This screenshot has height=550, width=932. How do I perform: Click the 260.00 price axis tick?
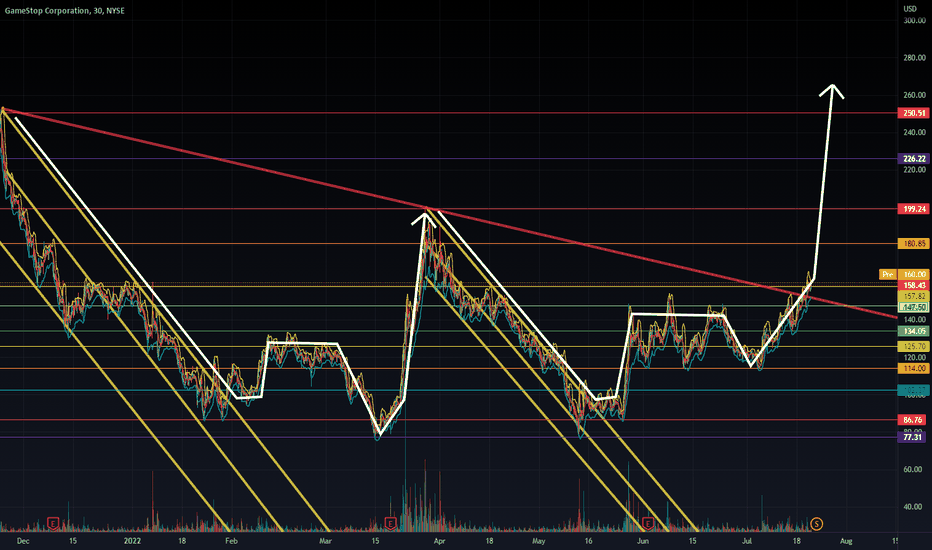[x=914, y=95]
